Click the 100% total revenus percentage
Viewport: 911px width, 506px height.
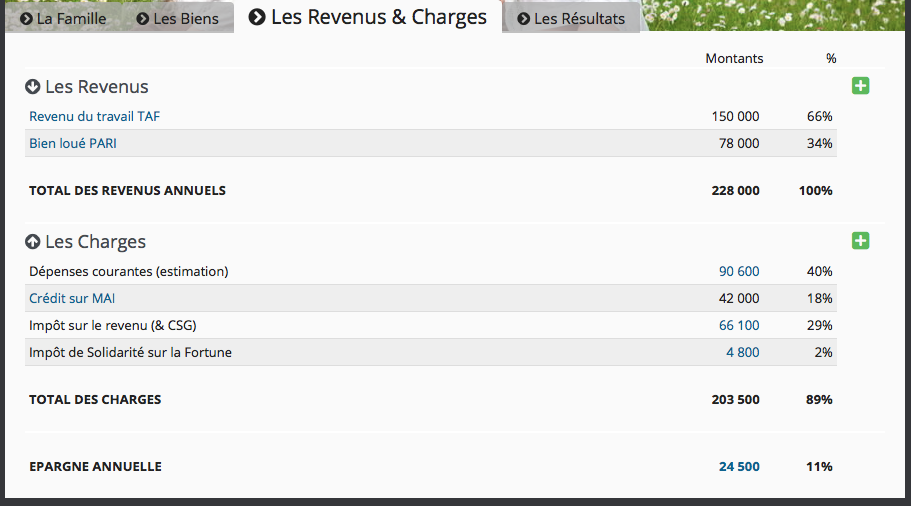816,191
